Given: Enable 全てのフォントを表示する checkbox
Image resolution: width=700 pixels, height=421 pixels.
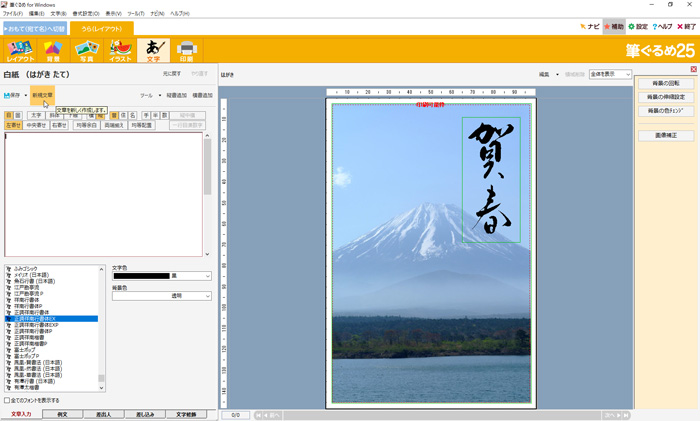Looking at the screenshot, I should [8, 400].
